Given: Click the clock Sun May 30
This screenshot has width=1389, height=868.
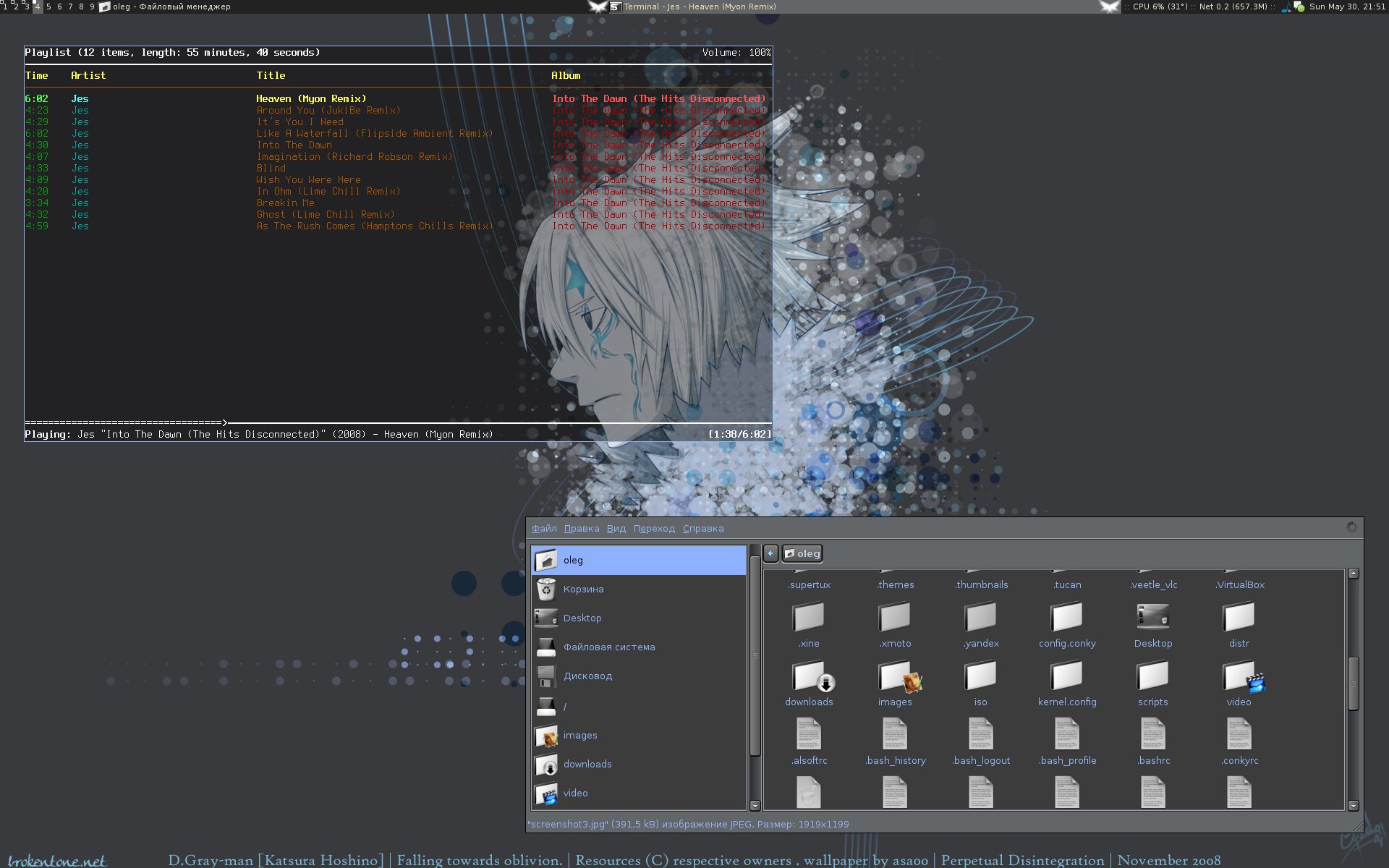Looking at the screenshot, I should pyautogui.click(x=1347, y=7).
